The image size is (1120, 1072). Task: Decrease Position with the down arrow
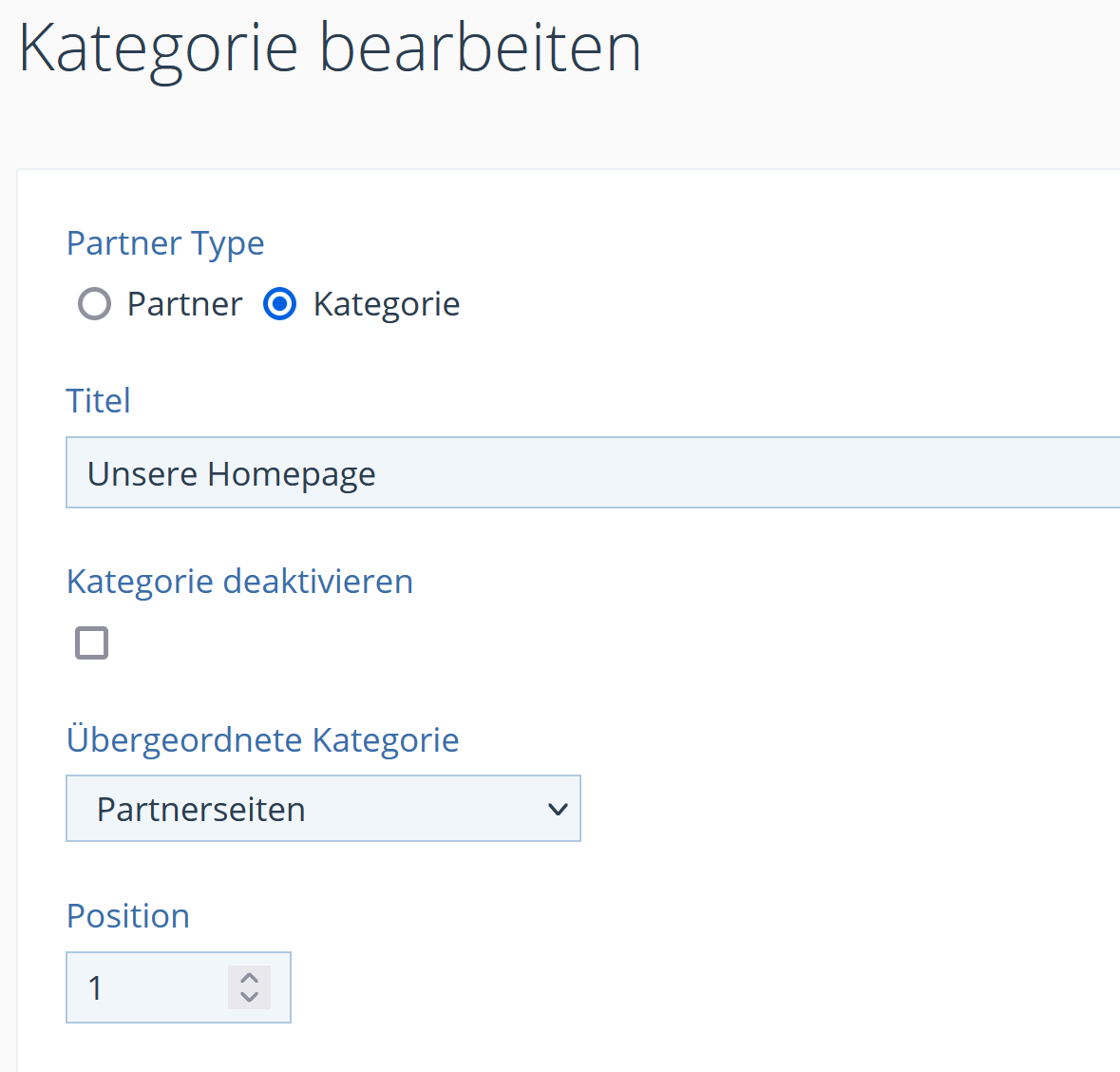point(250,998)
